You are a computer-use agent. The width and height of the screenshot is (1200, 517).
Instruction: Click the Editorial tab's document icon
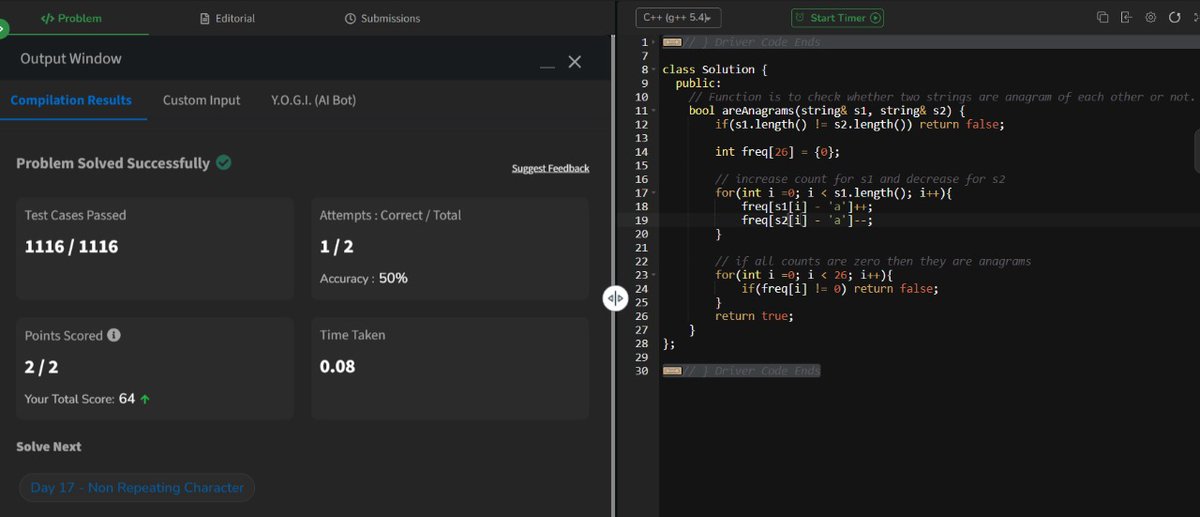pyautogui.click(x=205, y=18)
